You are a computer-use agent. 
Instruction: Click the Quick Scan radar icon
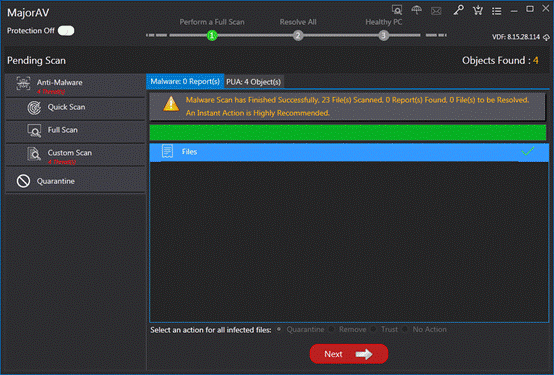point(34,108)
